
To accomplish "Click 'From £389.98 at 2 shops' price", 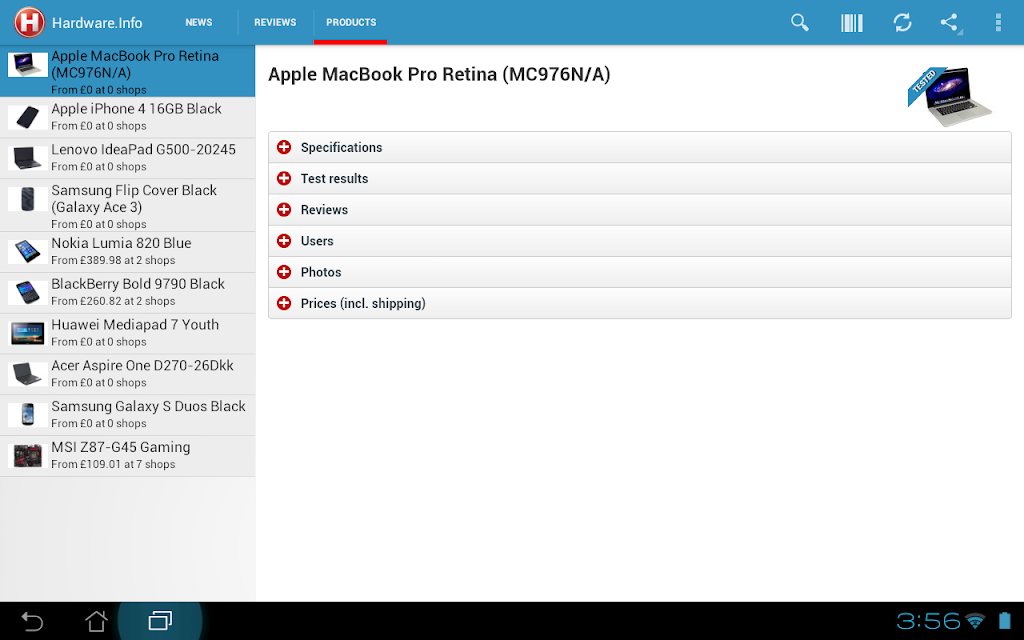I will (x=113, y=260).
